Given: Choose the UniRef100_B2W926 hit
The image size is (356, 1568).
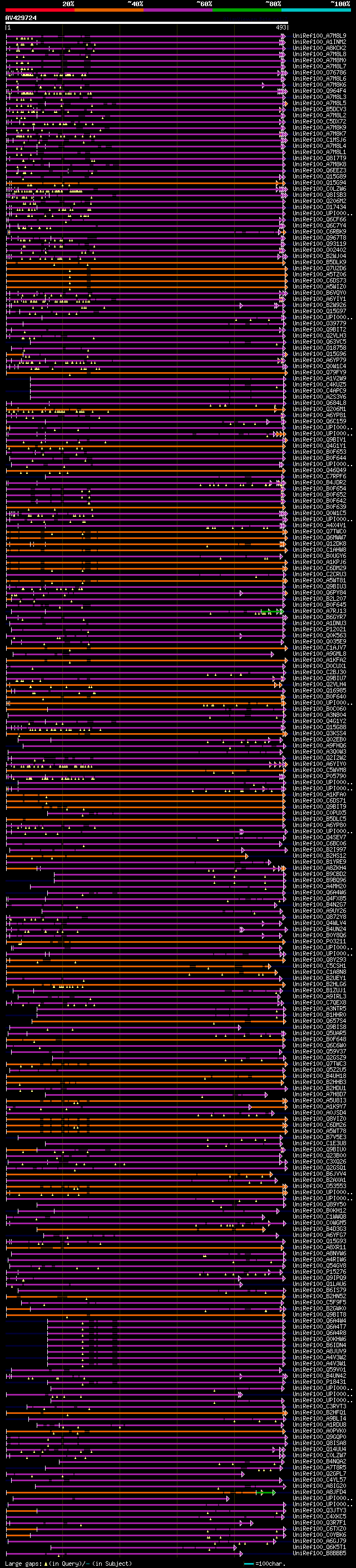Looking at the screenshot, I should [x=319, y=305].
